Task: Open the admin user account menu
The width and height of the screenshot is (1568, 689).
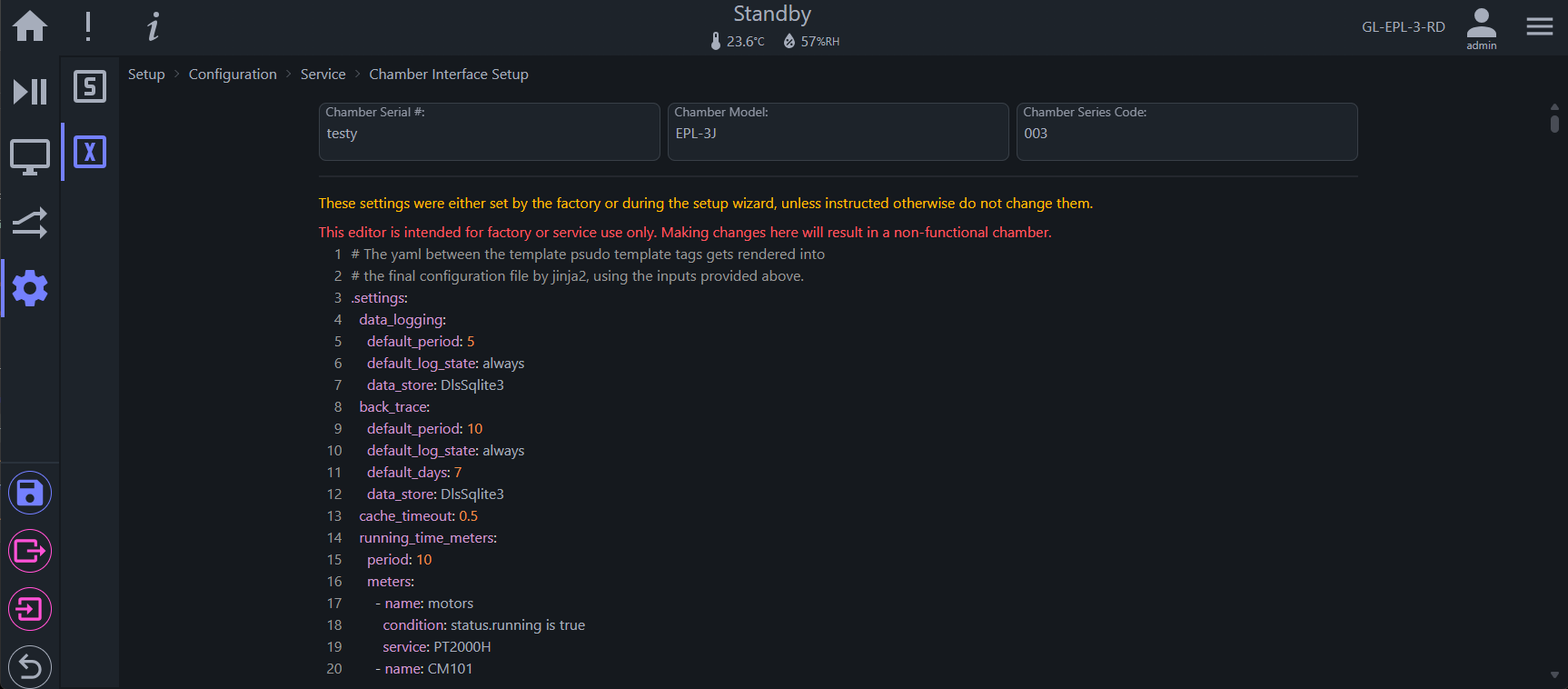Action: pos(1482,28)
